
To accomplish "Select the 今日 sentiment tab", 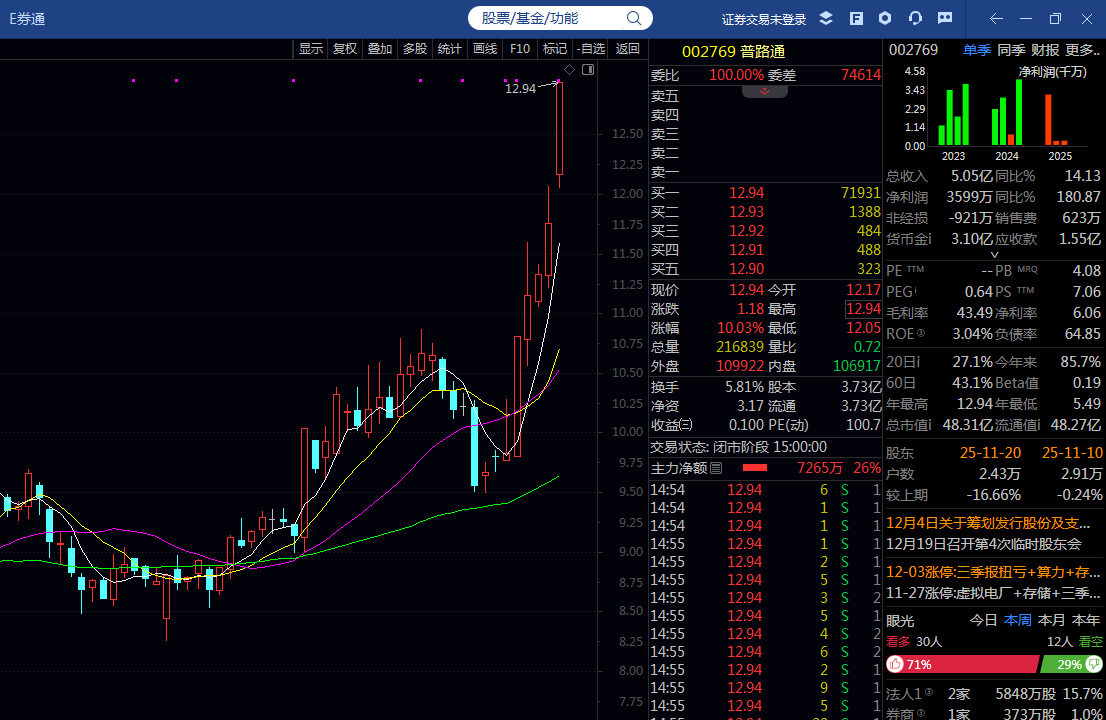I will tap(983, 621).
